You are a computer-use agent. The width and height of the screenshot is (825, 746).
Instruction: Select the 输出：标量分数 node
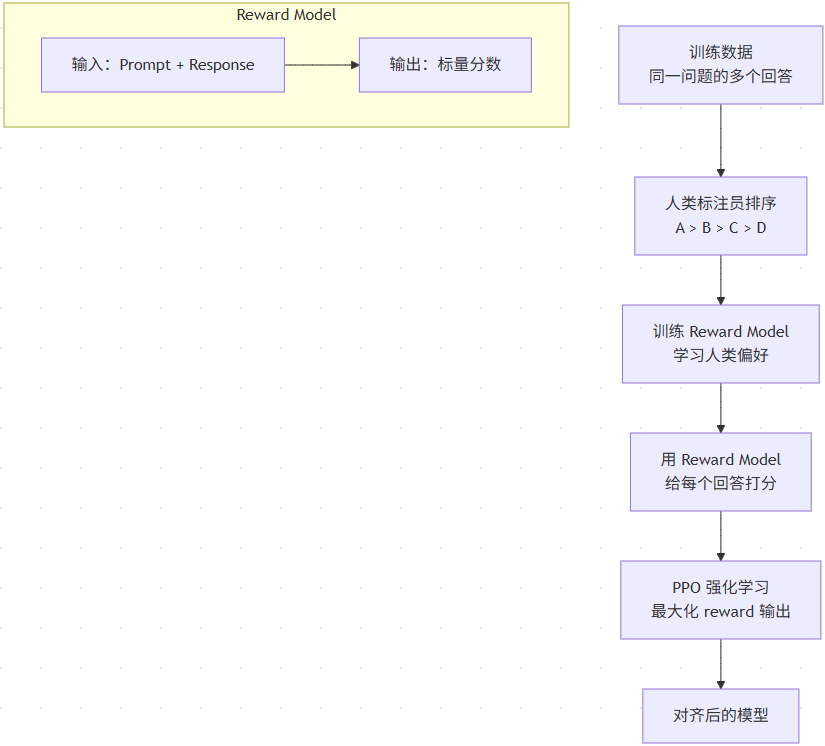pyautogui.click(x=445, y=65)
